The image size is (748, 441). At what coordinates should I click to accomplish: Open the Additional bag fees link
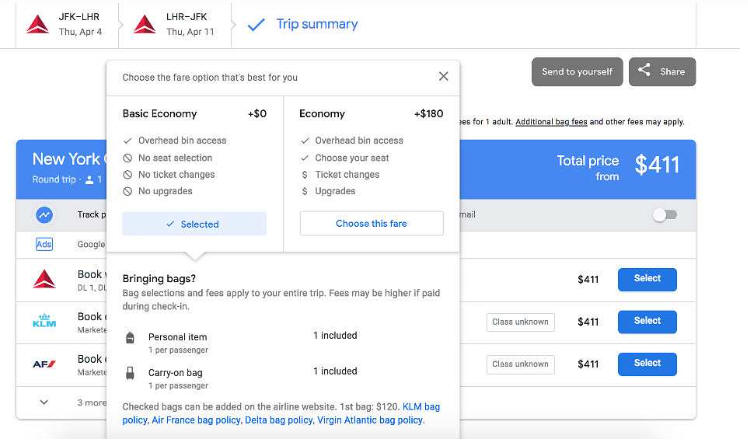(x=551, y=122)
